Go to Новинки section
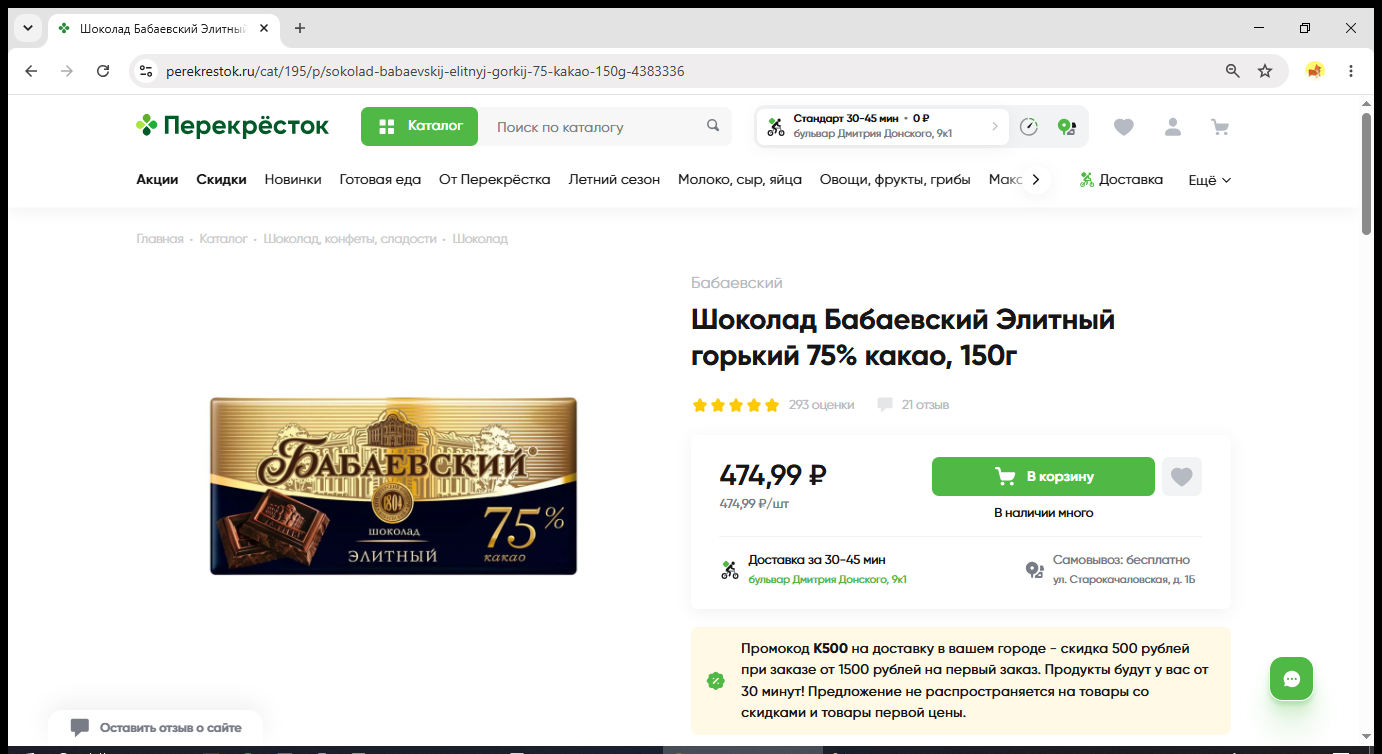 pyautogui.click(x=293, y=180)
